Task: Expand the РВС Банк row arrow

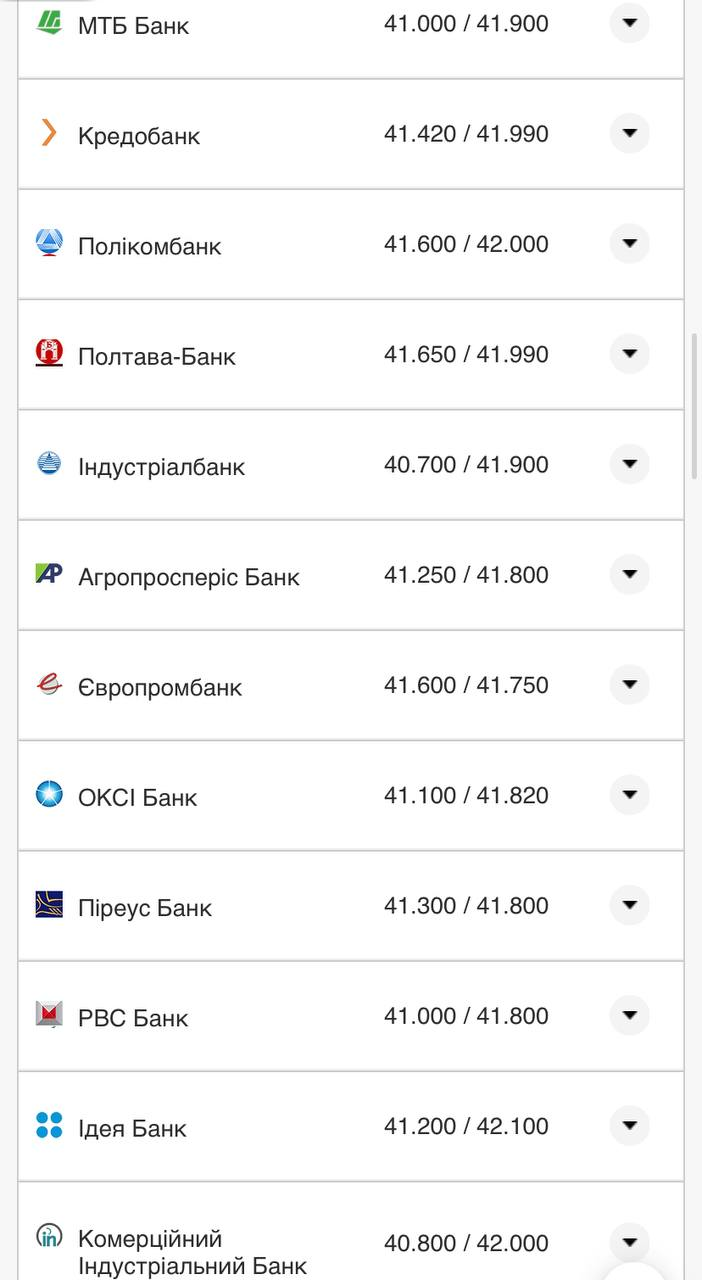Action: tap(629, 1015)
